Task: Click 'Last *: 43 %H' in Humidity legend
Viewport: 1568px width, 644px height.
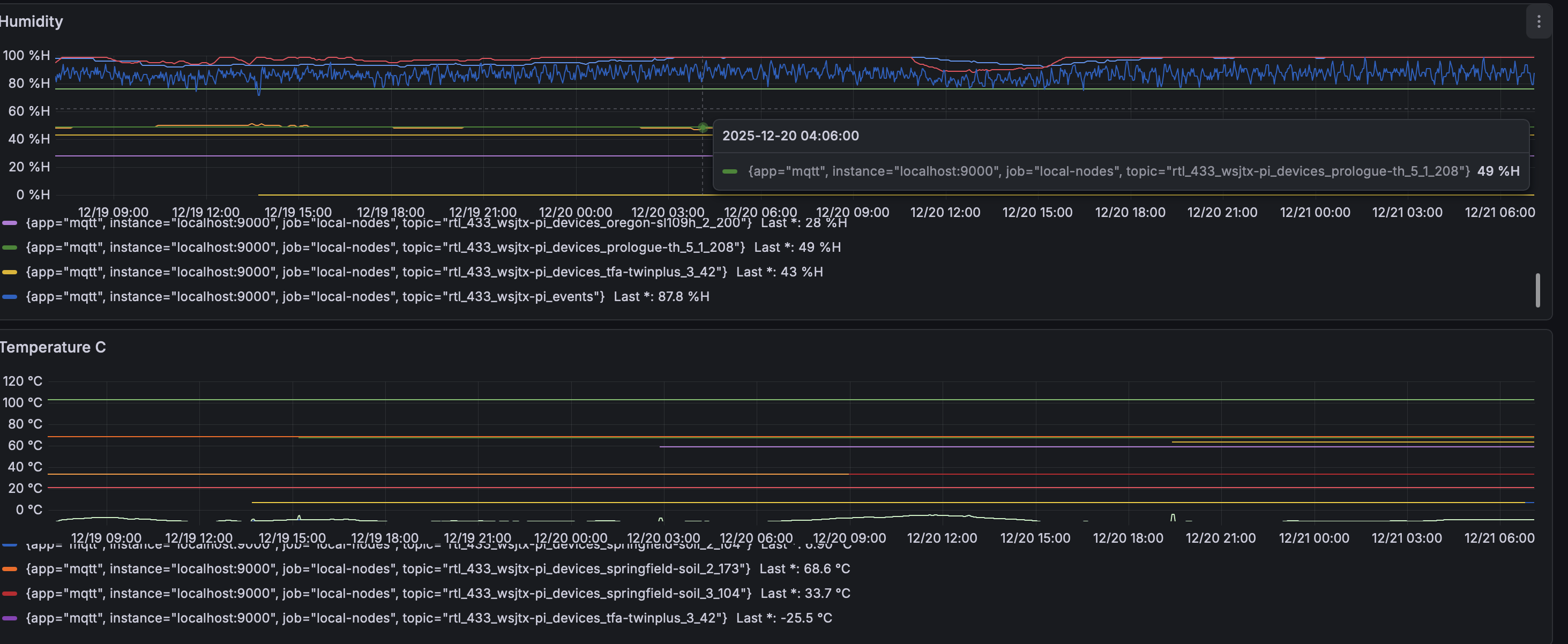Action: pos(779,272)
